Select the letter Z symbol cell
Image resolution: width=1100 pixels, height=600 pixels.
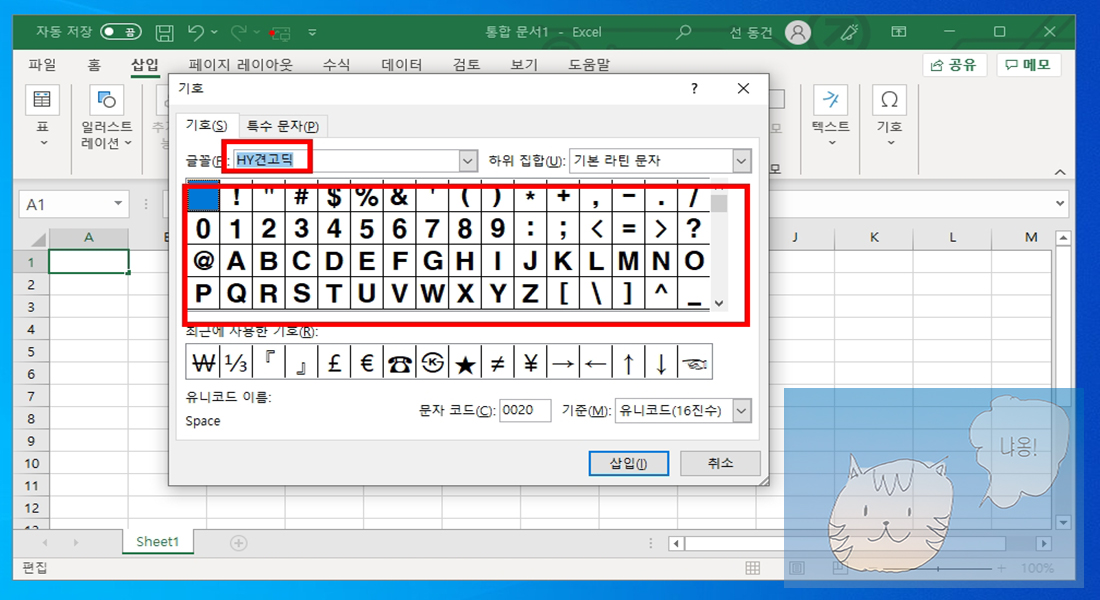pos(530,293)
